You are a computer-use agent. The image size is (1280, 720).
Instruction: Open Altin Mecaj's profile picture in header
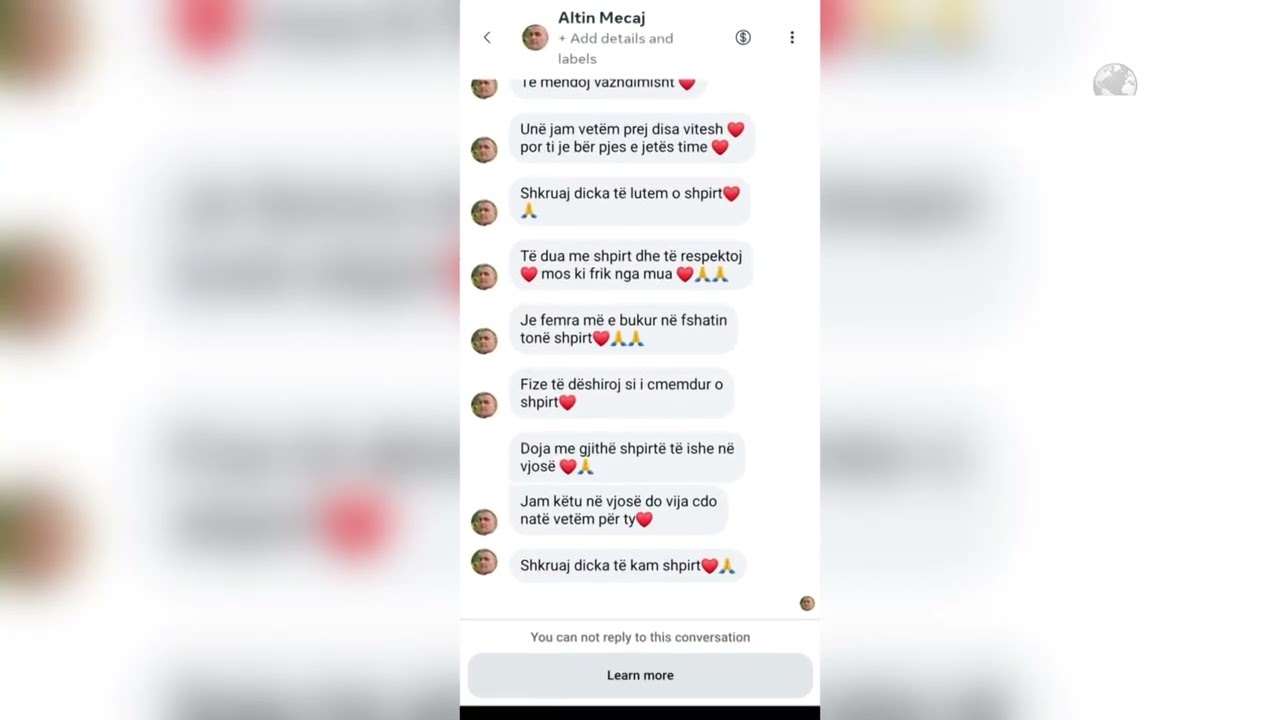[535, 38]
